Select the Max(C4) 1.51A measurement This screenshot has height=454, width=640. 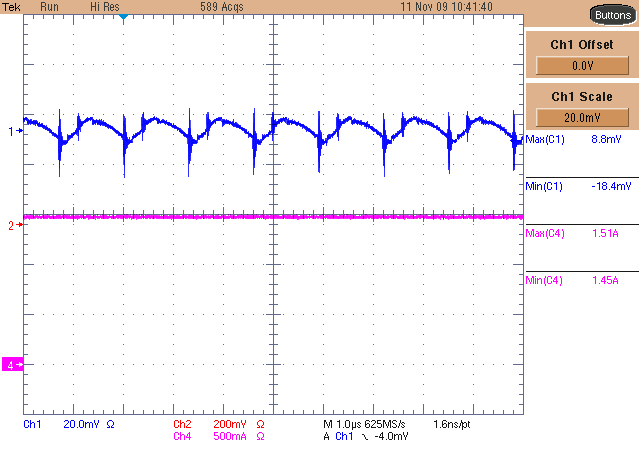[x=580, y=233]
